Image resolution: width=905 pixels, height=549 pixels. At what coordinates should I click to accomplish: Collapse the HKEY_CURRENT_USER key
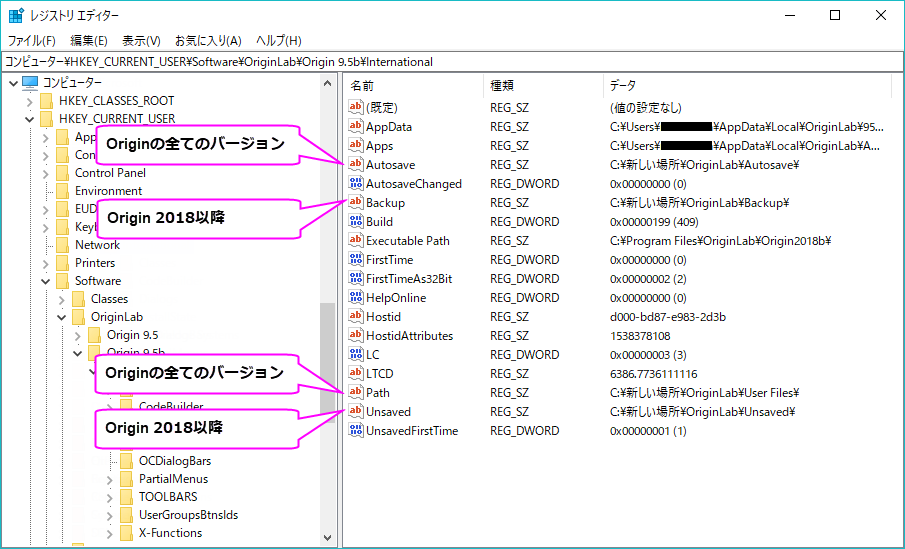(x=29, y=119)
